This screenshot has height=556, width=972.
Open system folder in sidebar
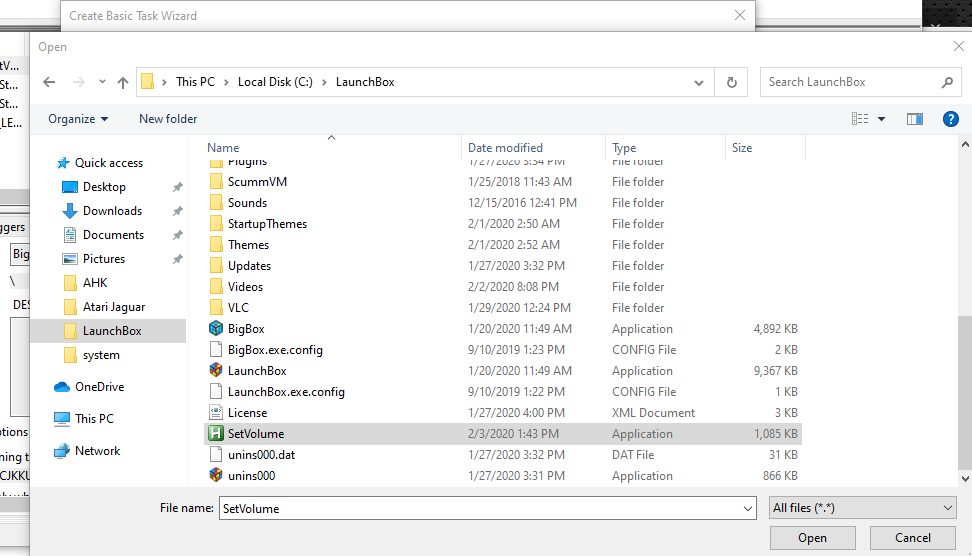(101, 355)
